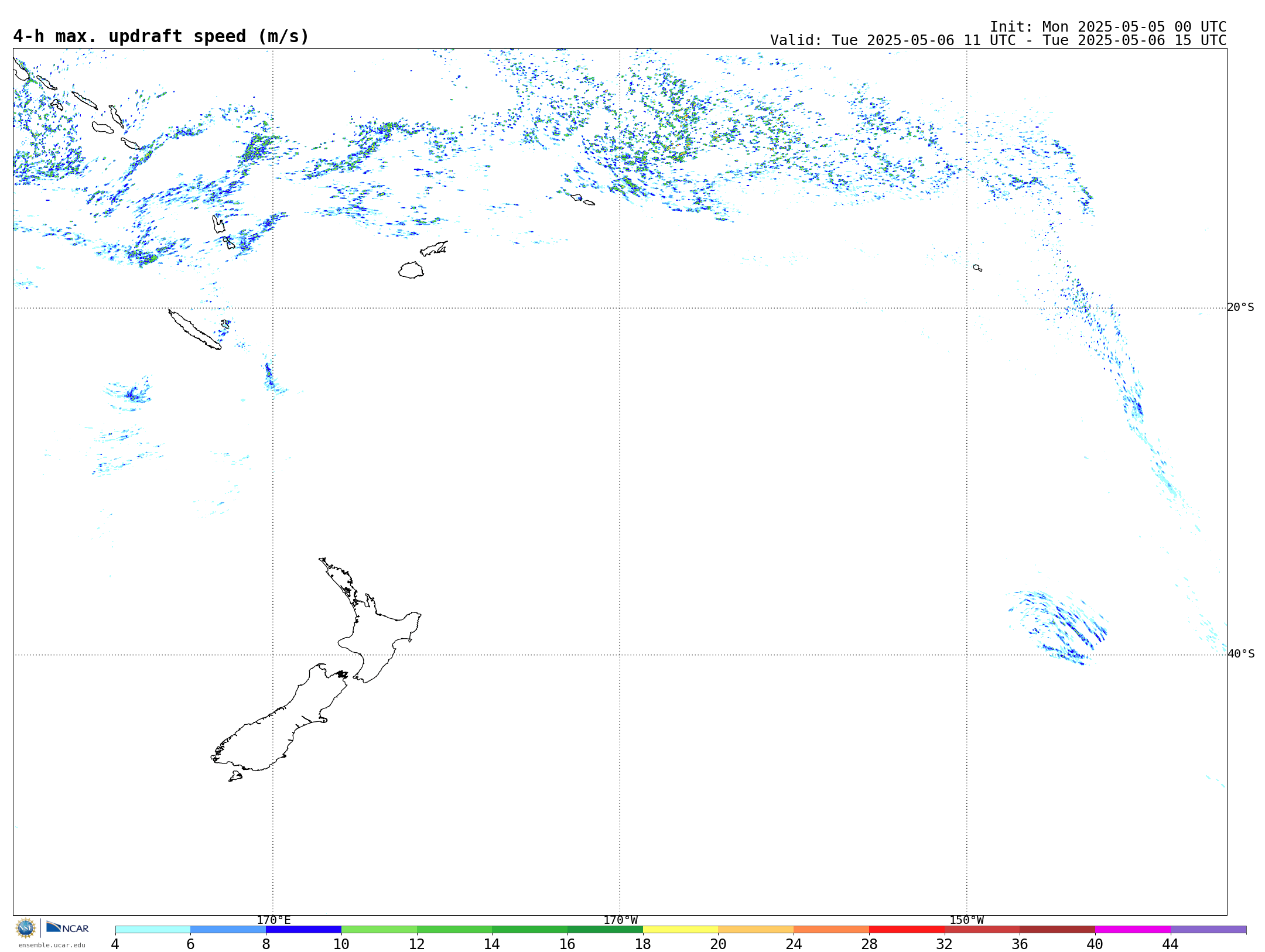Click the yellow 18-20 color swatch
The width and height of the screenshot is (1265, 952).
[681, 930]
